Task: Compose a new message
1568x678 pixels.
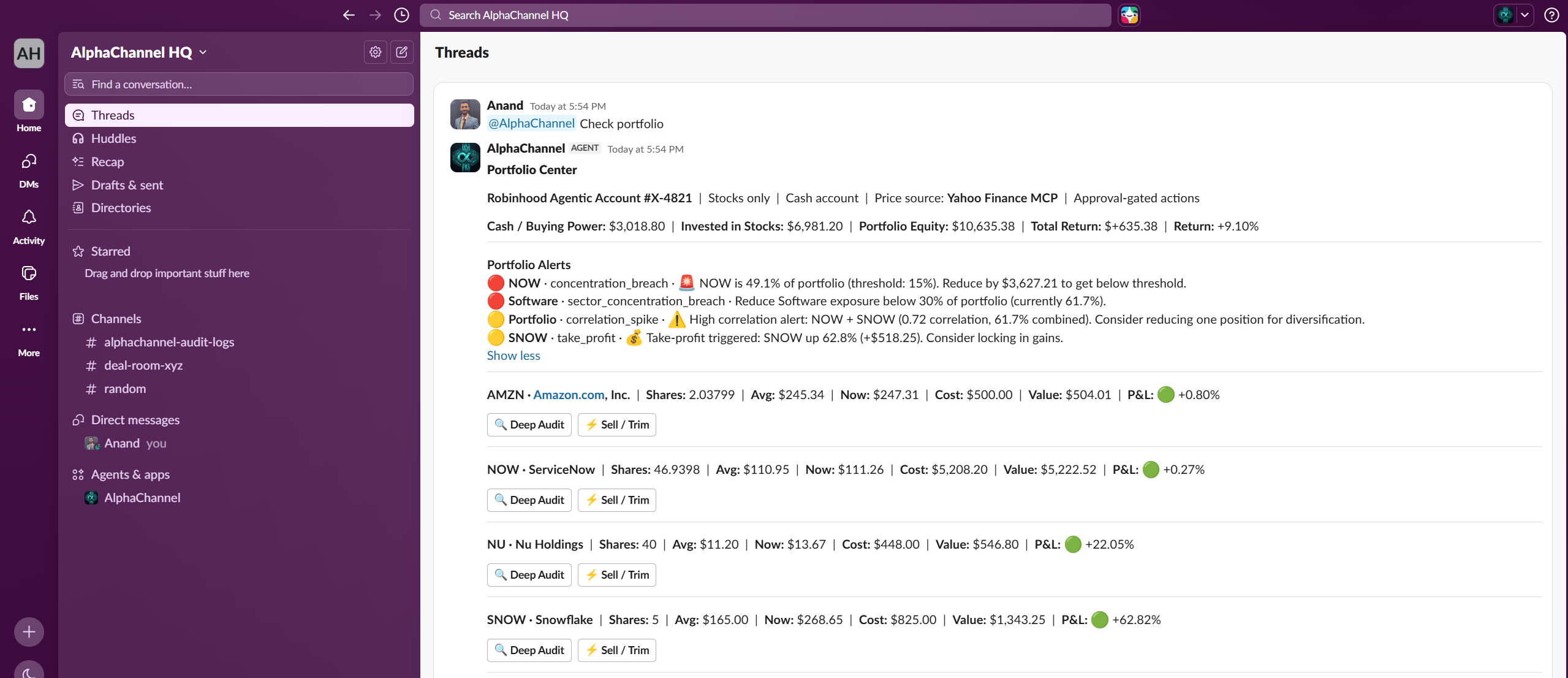Action: point(402,52)
